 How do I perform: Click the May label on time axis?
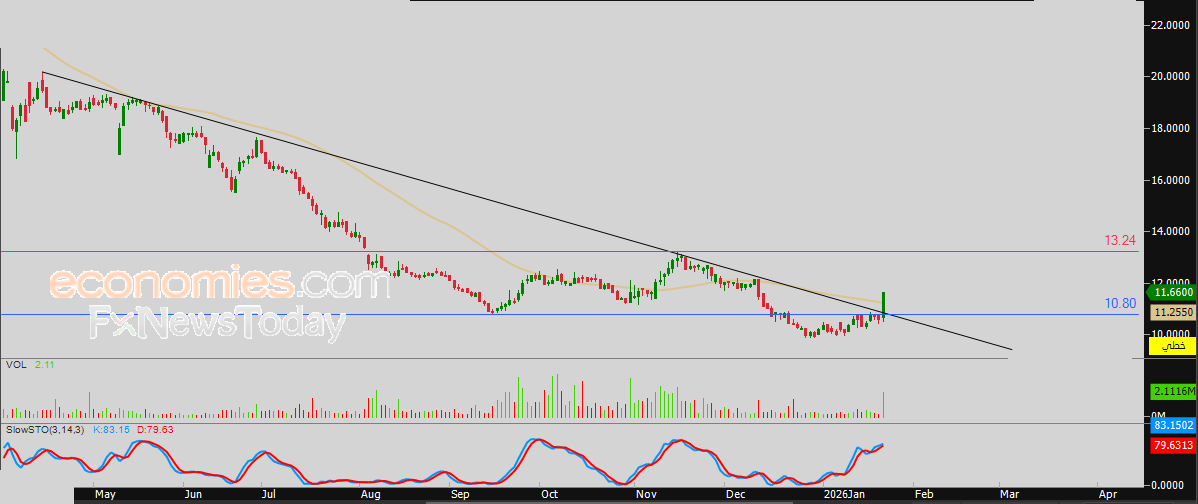tap(105, 494)
